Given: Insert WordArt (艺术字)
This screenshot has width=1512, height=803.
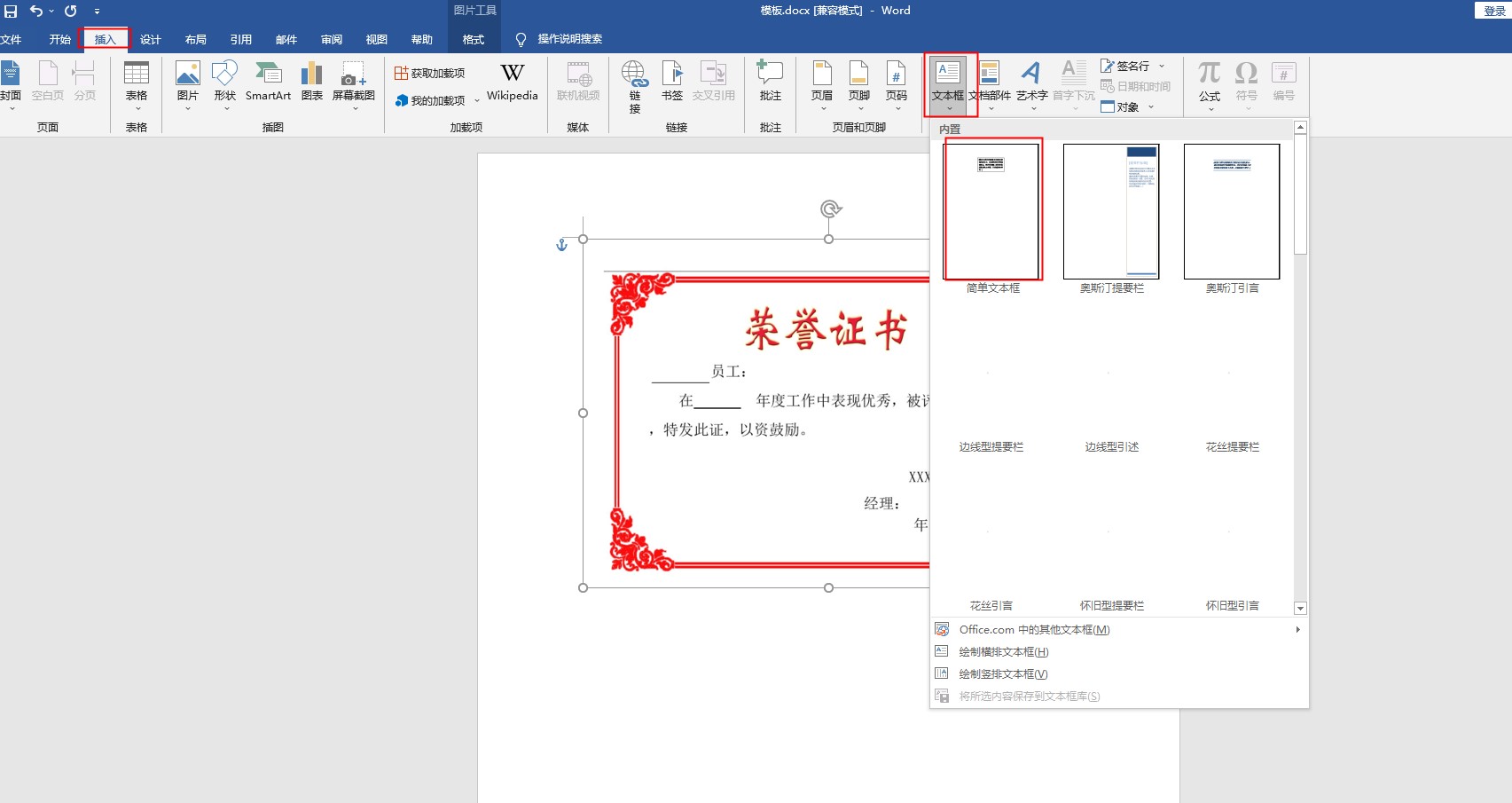Looking at the screenshot, I should [x=1031, y=84].
